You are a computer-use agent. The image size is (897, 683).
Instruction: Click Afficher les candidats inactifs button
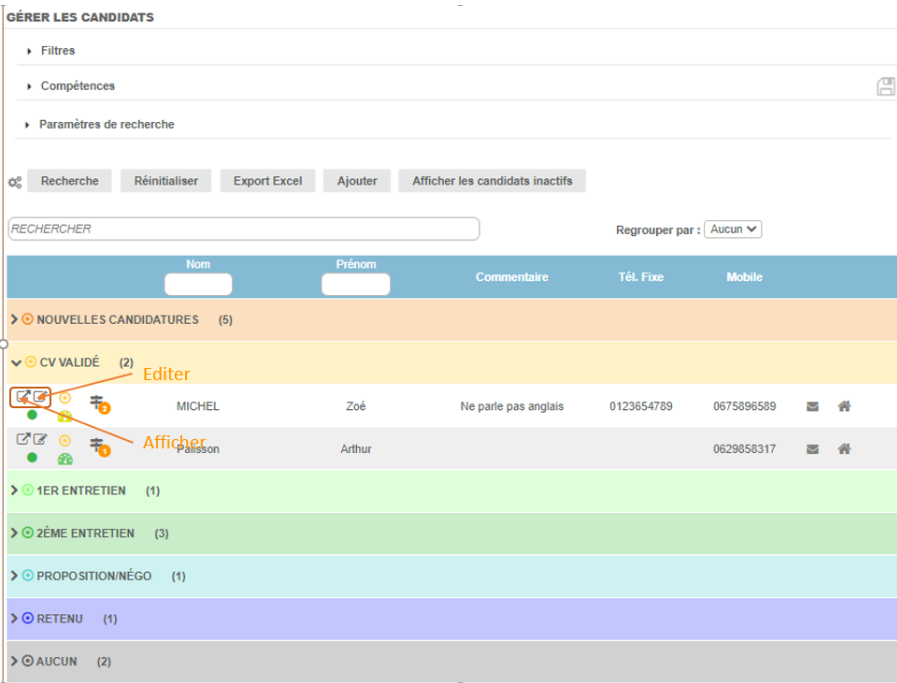pos(492,181)
